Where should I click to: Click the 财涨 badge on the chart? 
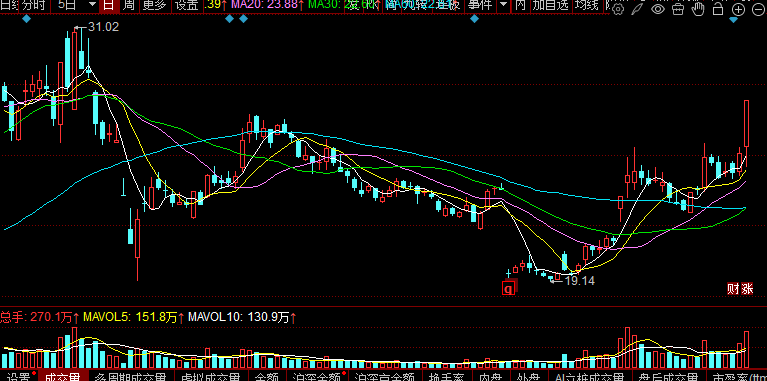tap(740, 289)
